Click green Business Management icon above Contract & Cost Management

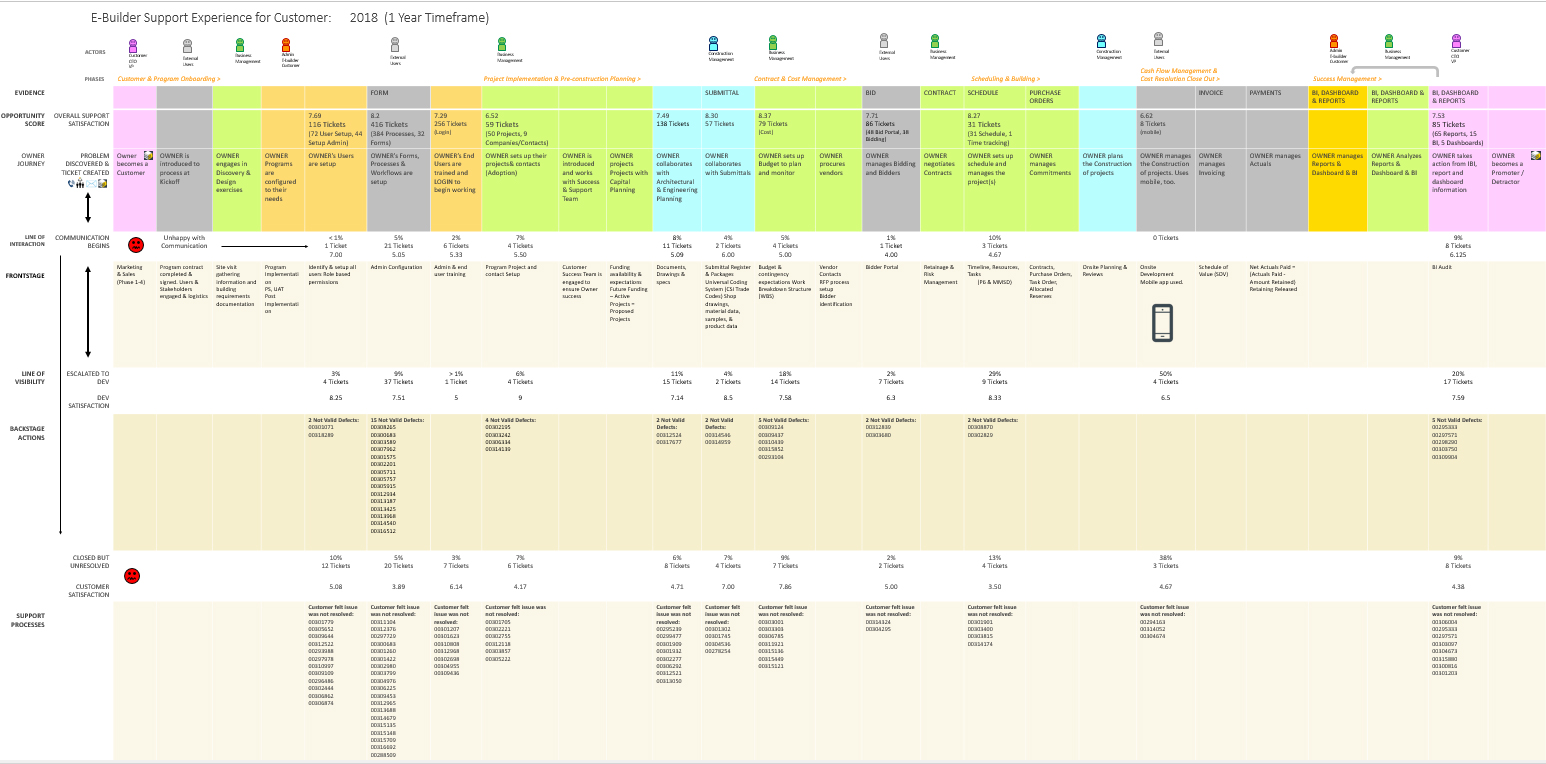[x=773, y=42]
